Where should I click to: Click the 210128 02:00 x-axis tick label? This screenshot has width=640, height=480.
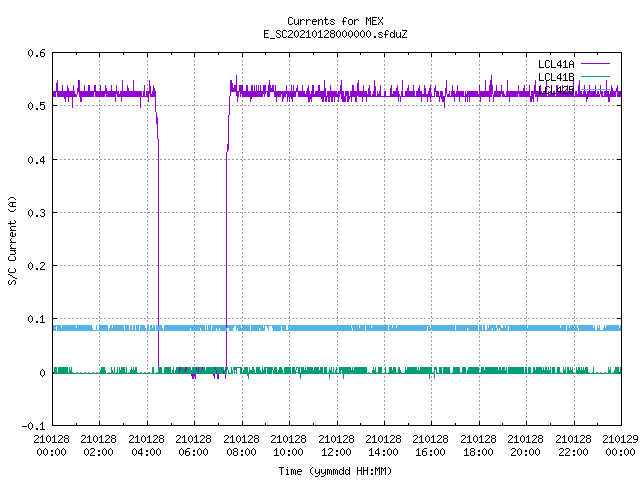click(99, 446)
